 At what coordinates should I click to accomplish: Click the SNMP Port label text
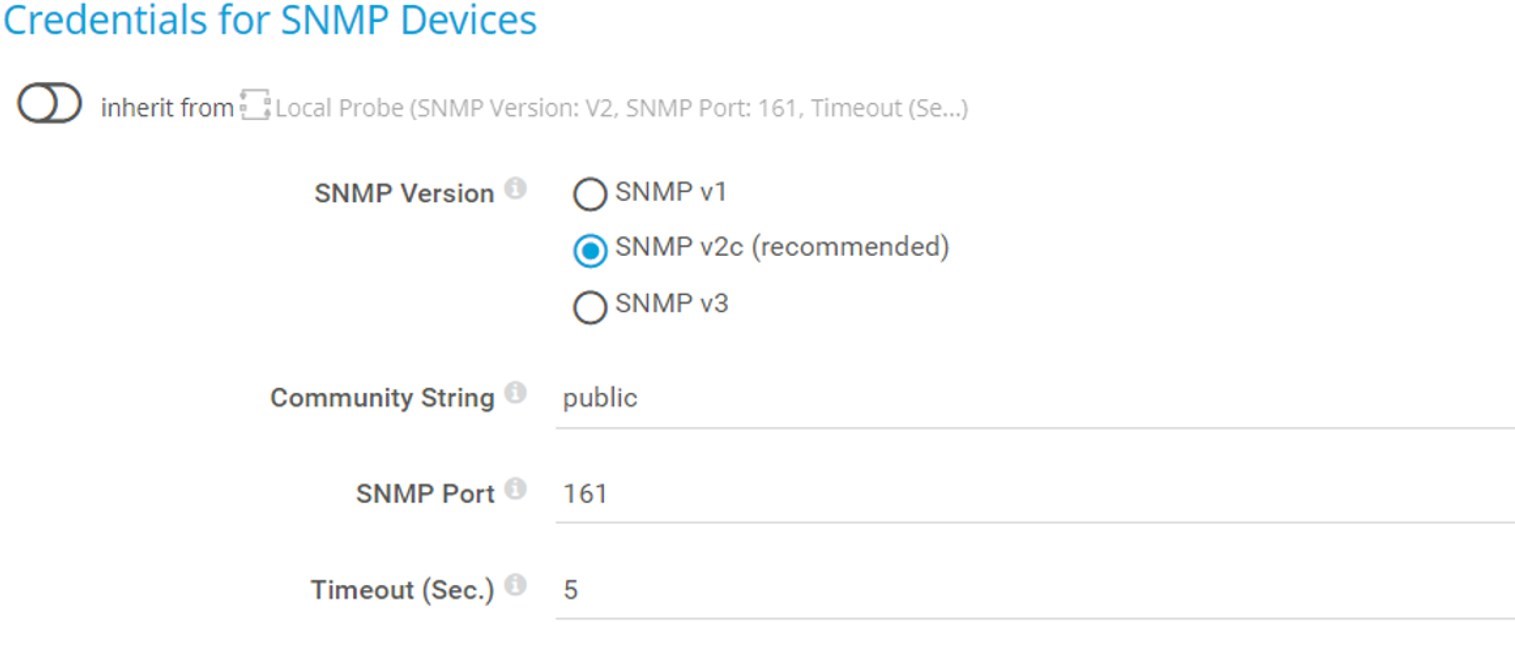tap(425, 494)
